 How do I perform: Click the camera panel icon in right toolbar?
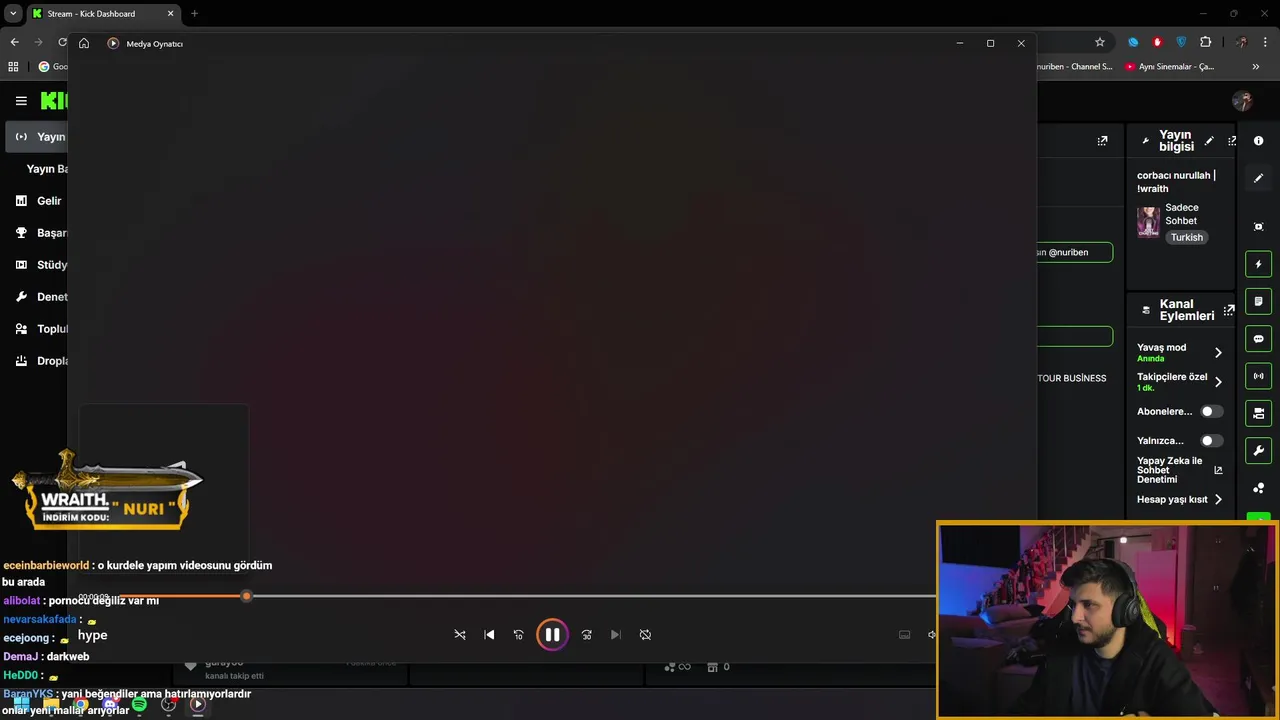click(x=1258, y=413)
